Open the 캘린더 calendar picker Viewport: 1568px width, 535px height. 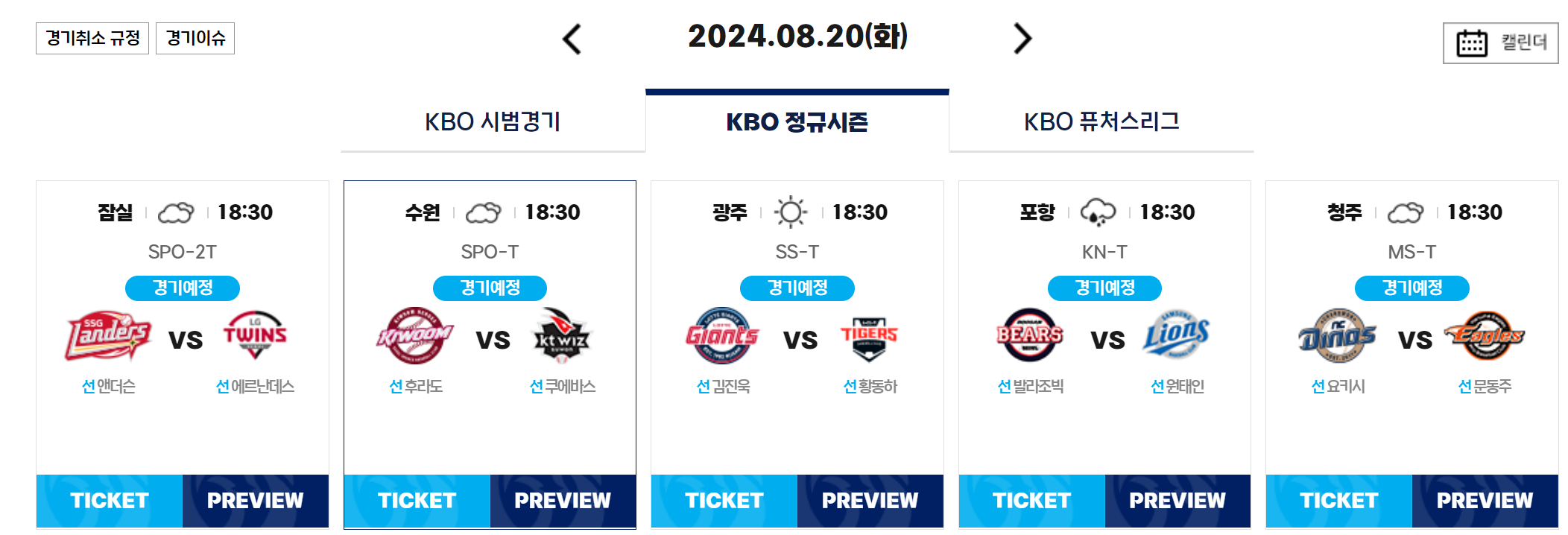pyautogui.click(x=1500, y=43)
